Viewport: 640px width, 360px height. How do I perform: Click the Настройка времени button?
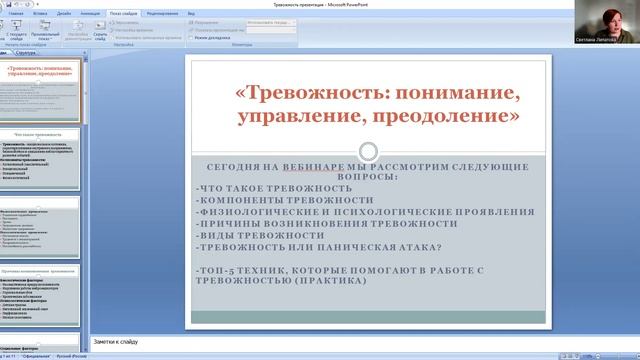coord(131,30)
